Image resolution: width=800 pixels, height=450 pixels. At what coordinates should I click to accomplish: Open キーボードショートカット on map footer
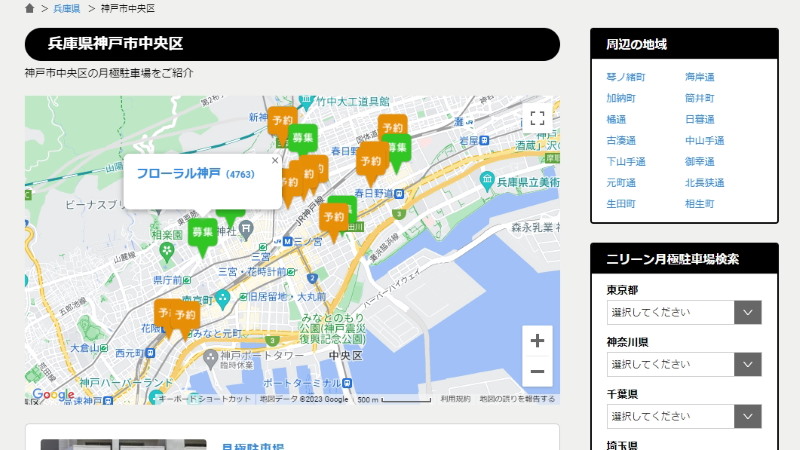[x=204, y=399]
